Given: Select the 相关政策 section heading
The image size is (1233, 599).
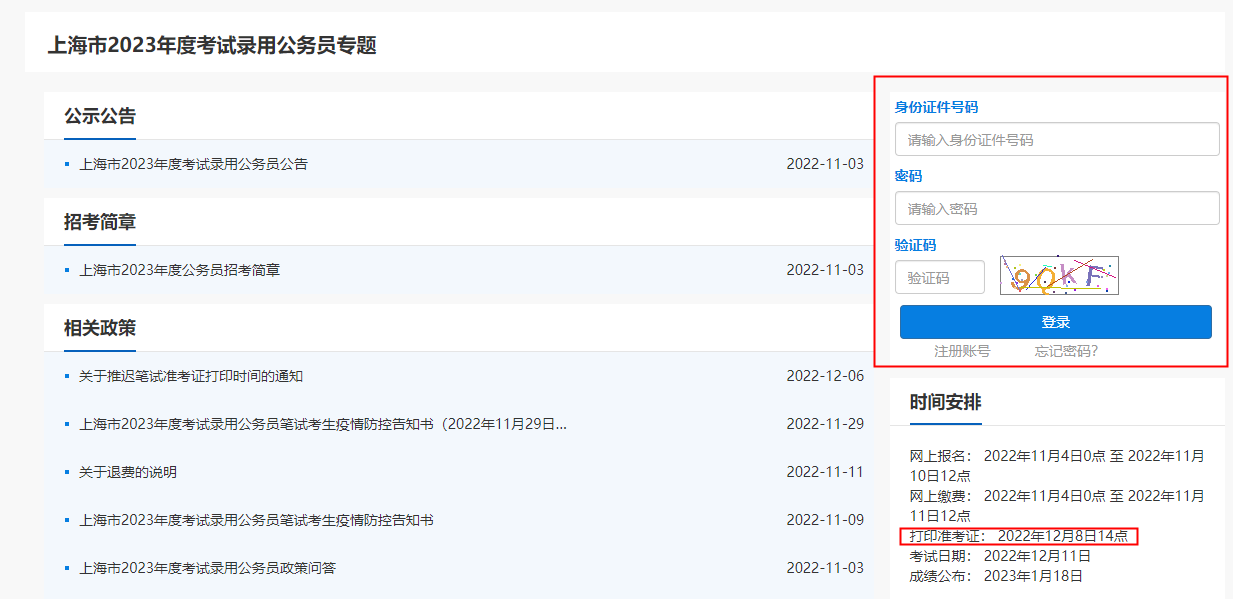Looking at the screenshot, I should (x=100, y=328).
